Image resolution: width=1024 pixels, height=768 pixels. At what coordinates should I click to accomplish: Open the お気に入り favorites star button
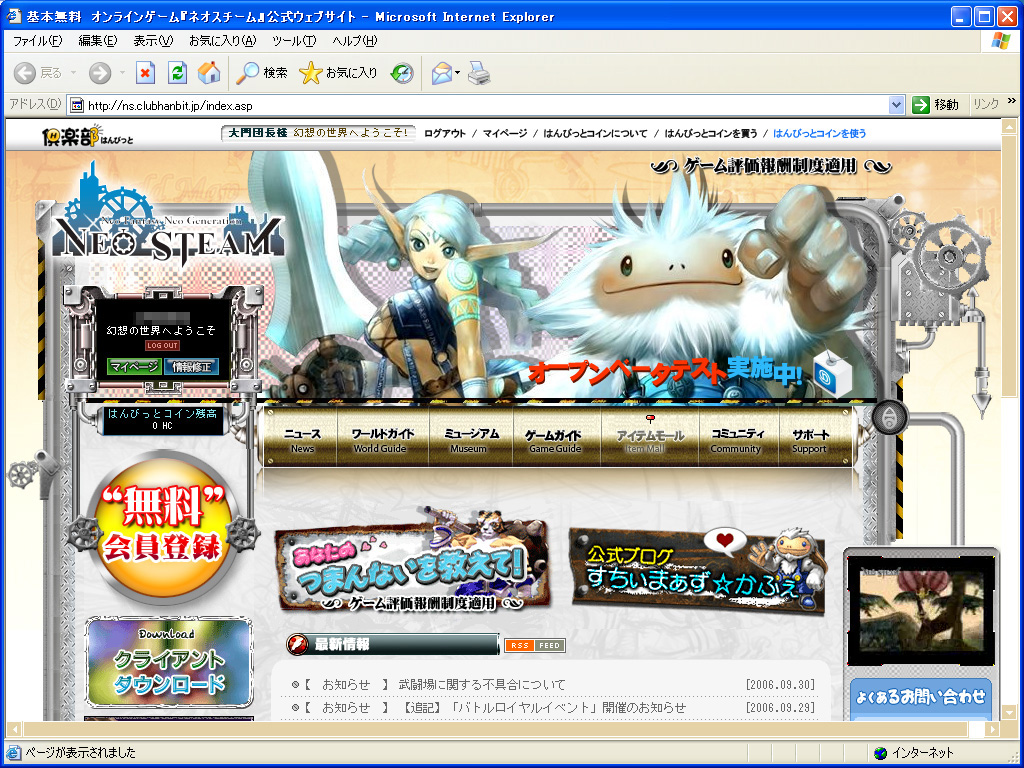pos(338,73)
